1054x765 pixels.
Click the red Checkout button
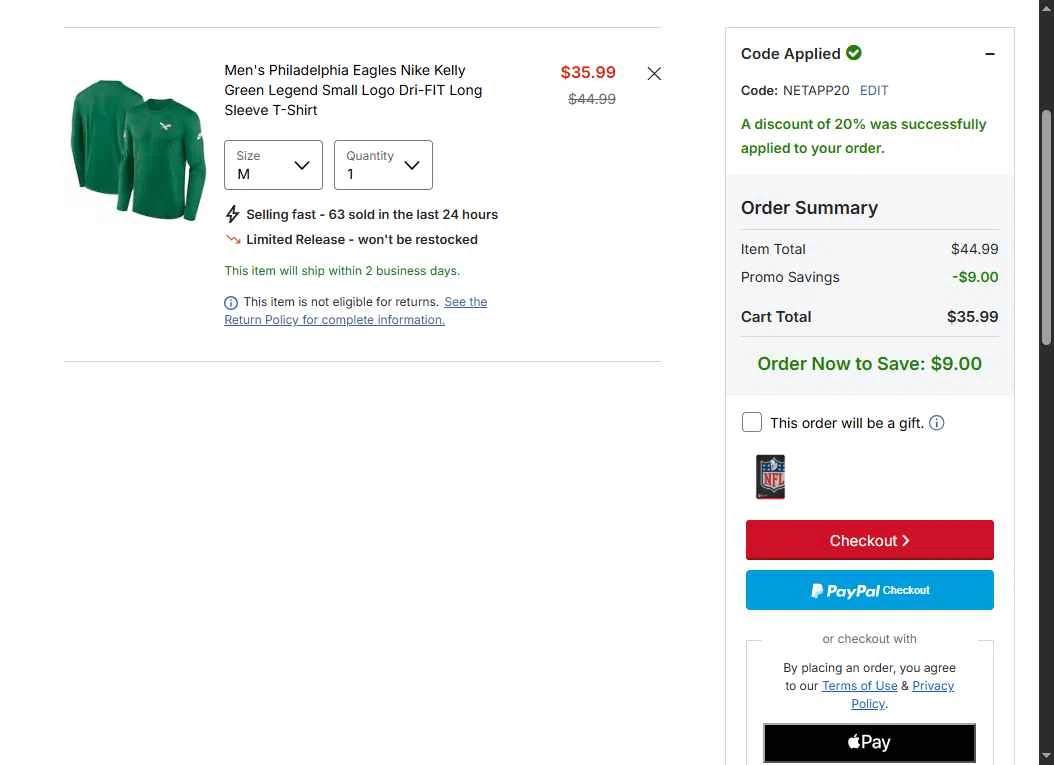pyautogui.click(x=869, y=540)
